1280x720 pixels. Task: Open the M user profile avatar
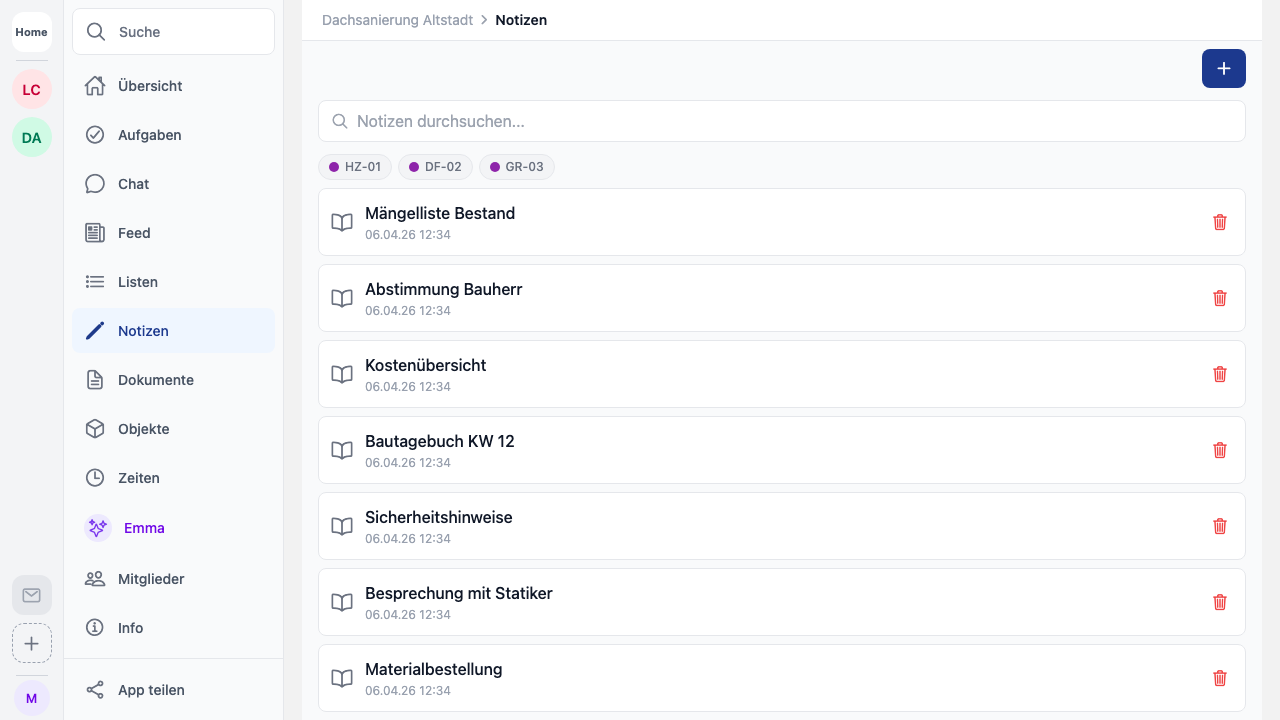coord(32,698)
